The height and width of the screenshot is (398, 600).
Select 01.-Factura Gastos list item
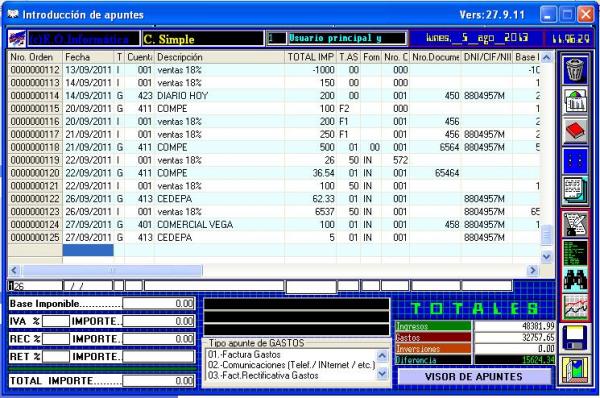pyautogui.click(x=244, y=354)
